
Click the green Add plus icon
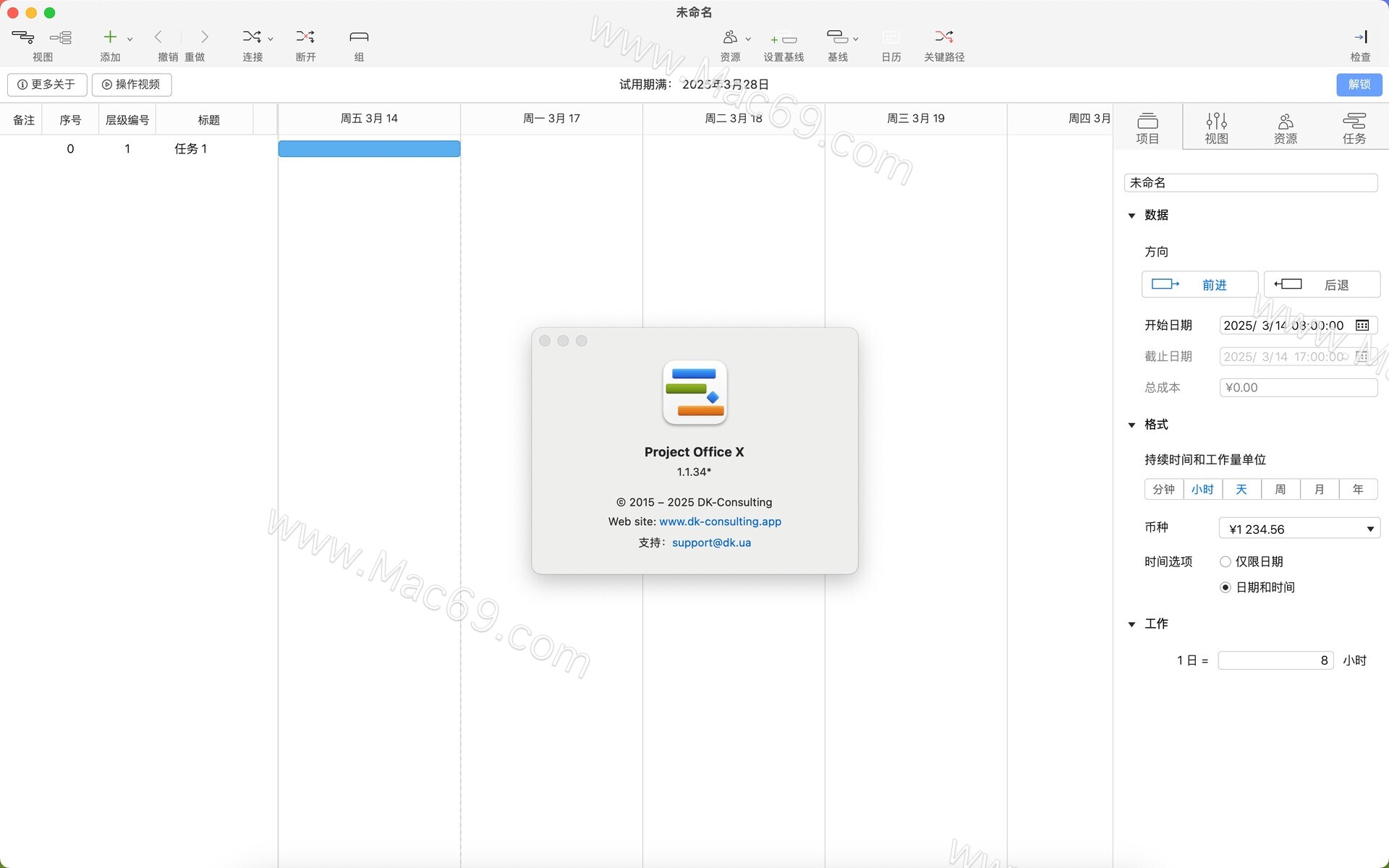click(110, 37)
